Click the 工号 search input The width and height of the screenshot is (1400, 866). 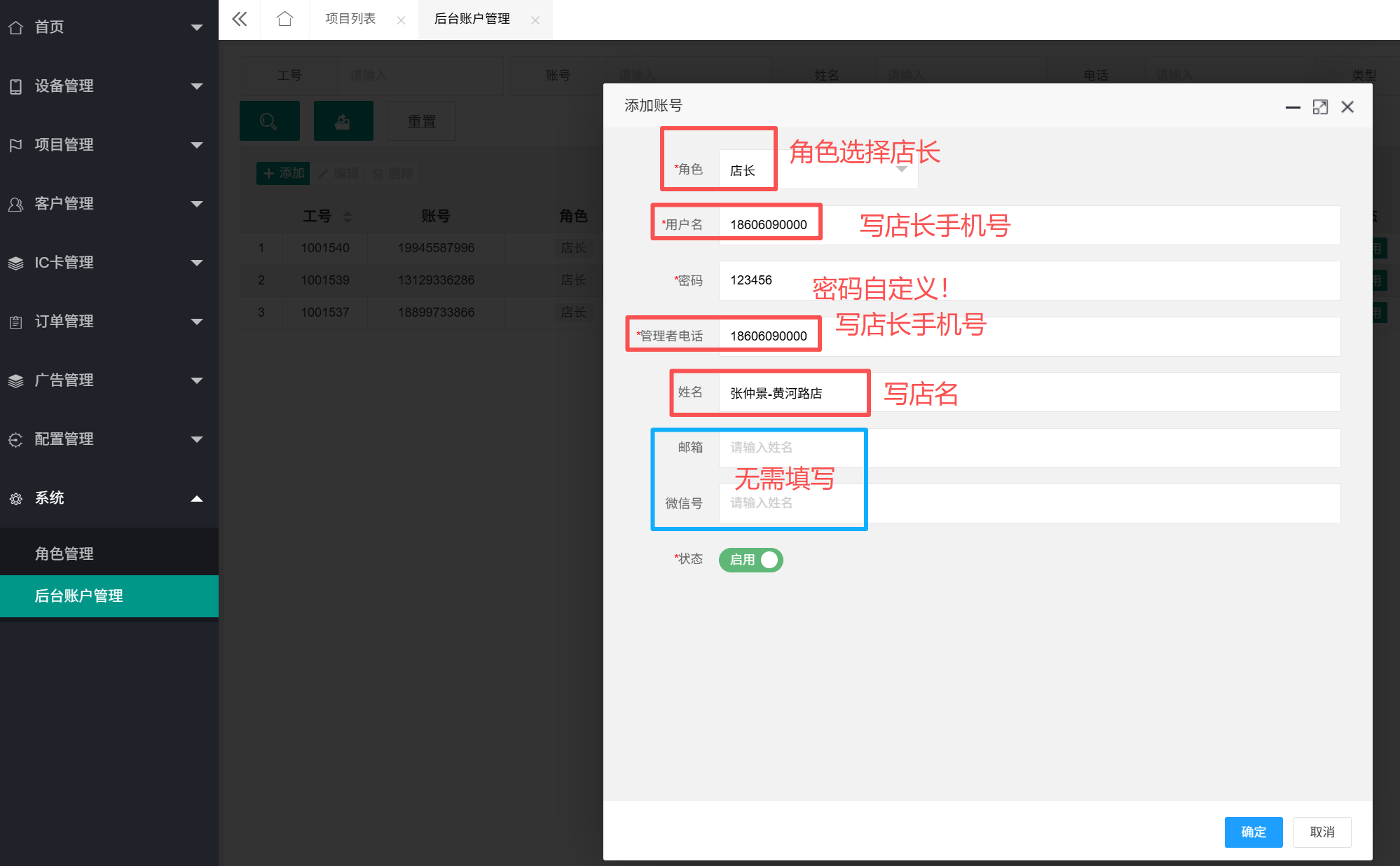(x=420, y=76)
